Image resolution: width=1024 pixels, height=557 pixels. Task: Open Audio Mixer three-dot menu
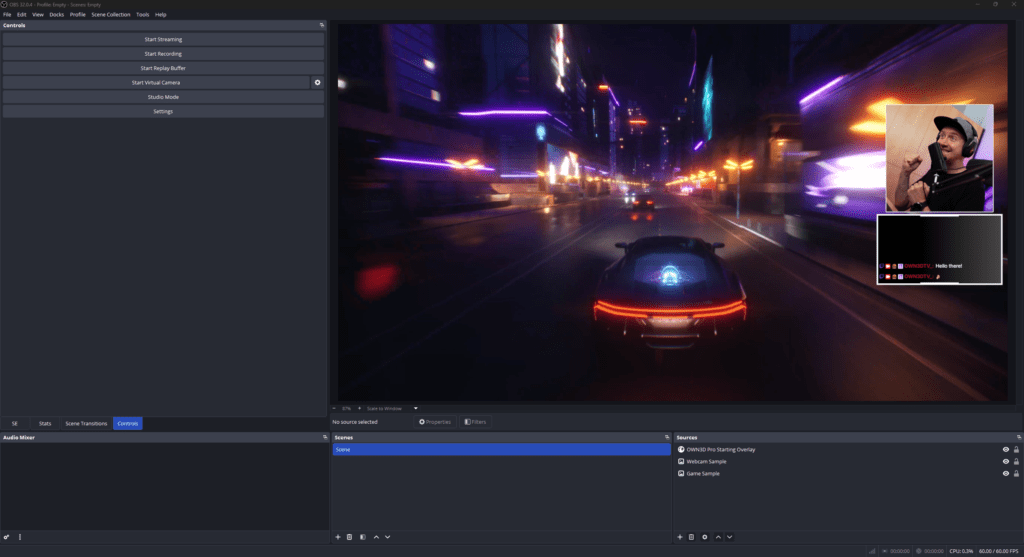(20, 537)
